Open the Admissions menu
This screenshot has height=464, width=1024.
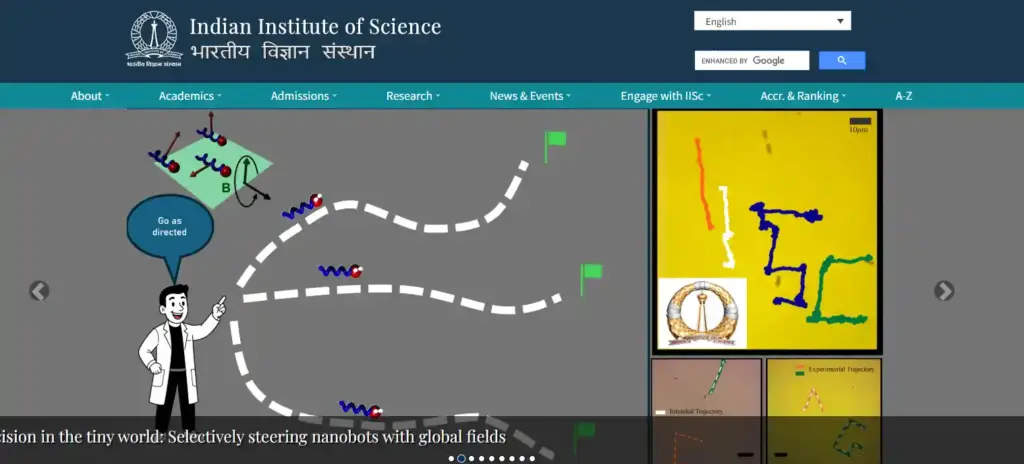point(303,96)
